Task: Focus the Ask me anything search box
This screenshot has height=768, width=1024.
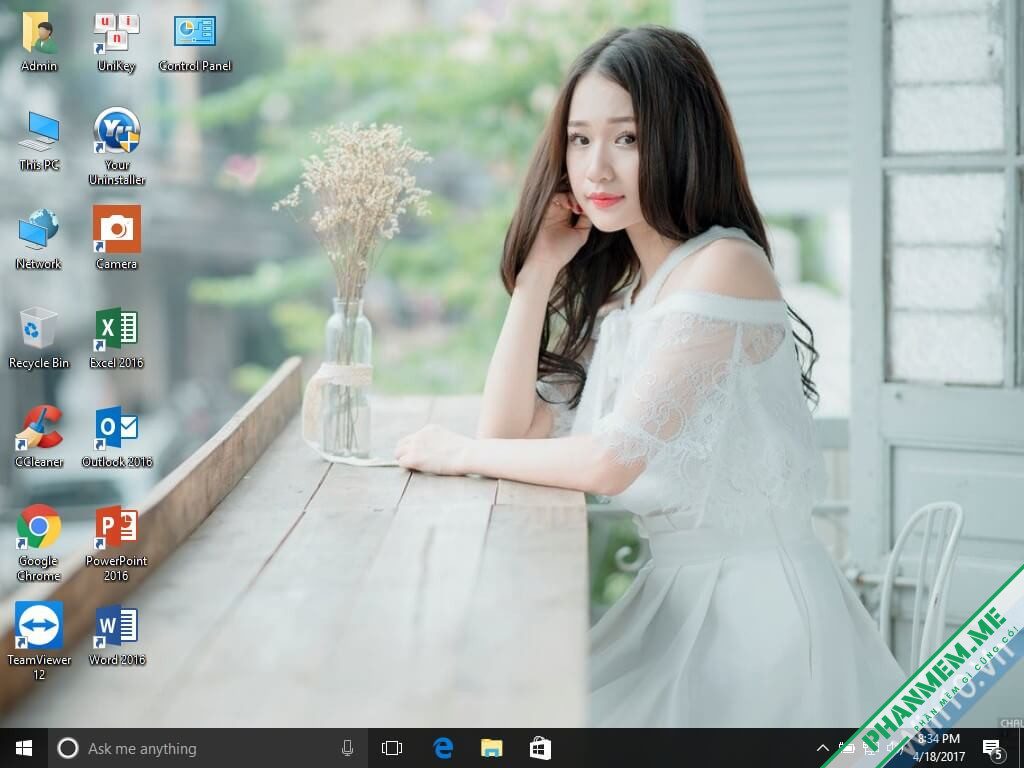Action: 208,748
